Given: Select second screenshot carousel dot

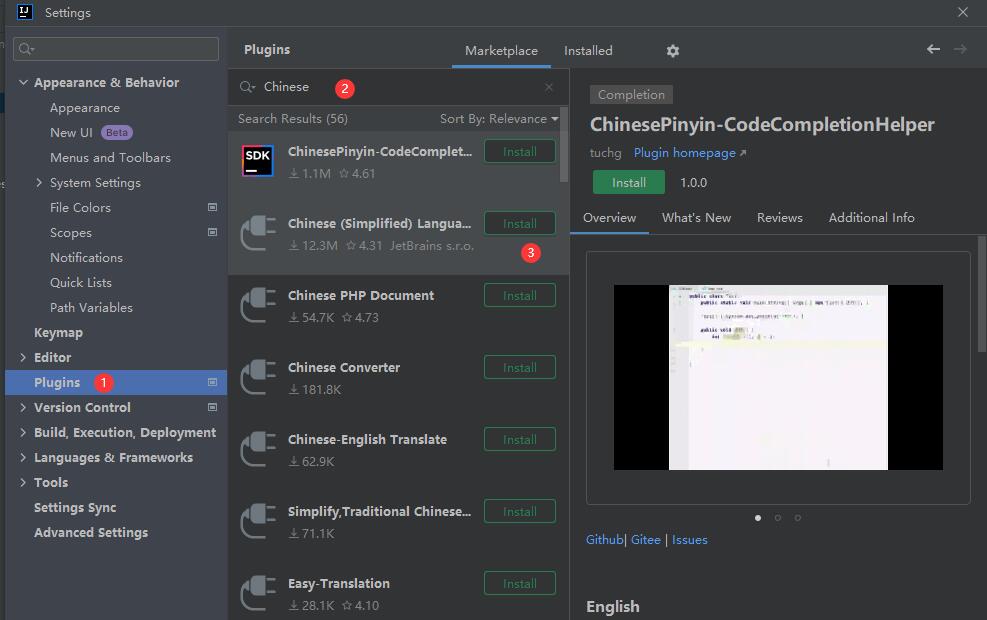Looking at the screenshot, I should [x=778, y=518].
